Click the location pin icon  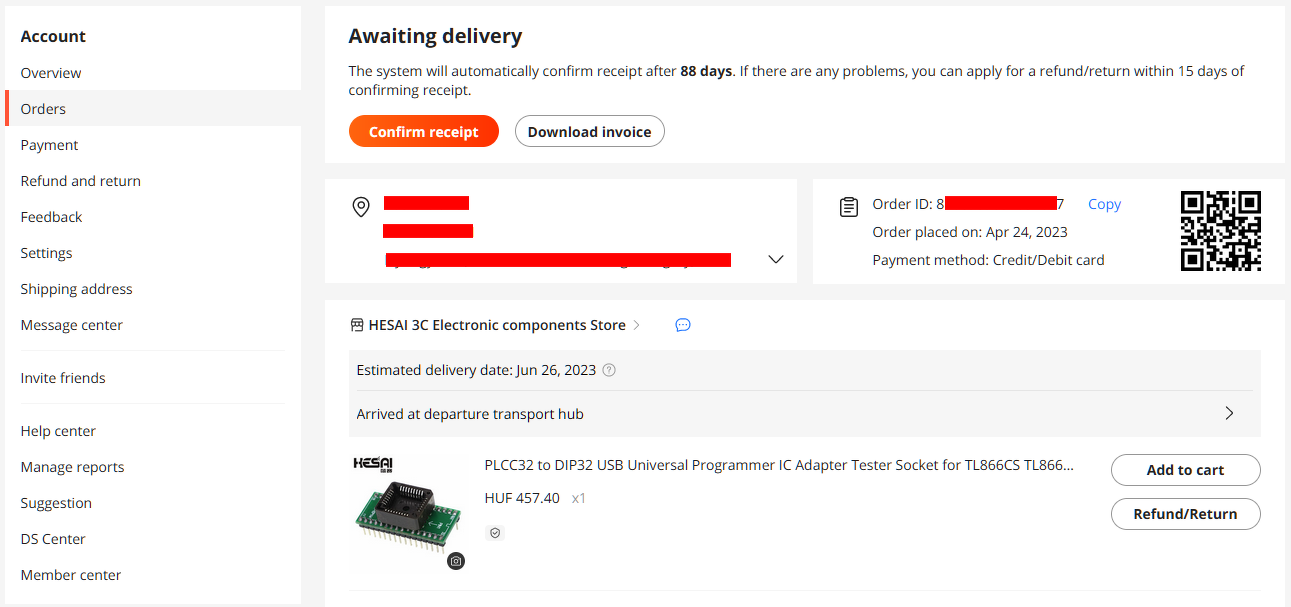pos(361,207)
